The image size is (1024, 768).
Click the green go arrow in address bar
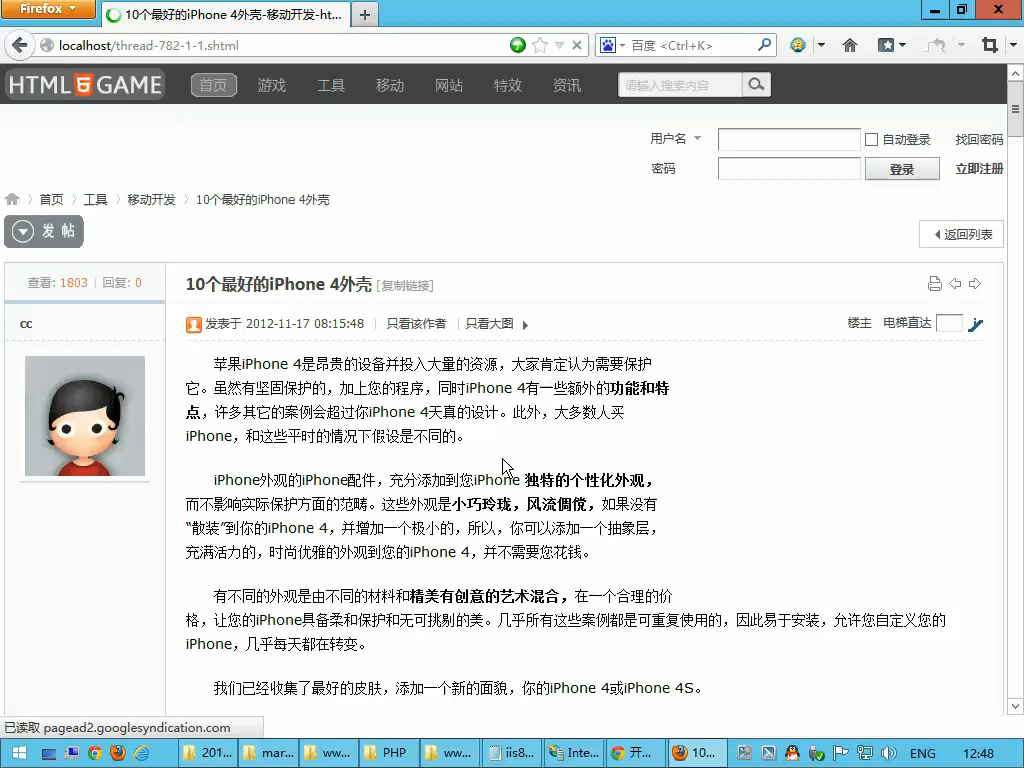pyautogui.click(x=517, y=45)
